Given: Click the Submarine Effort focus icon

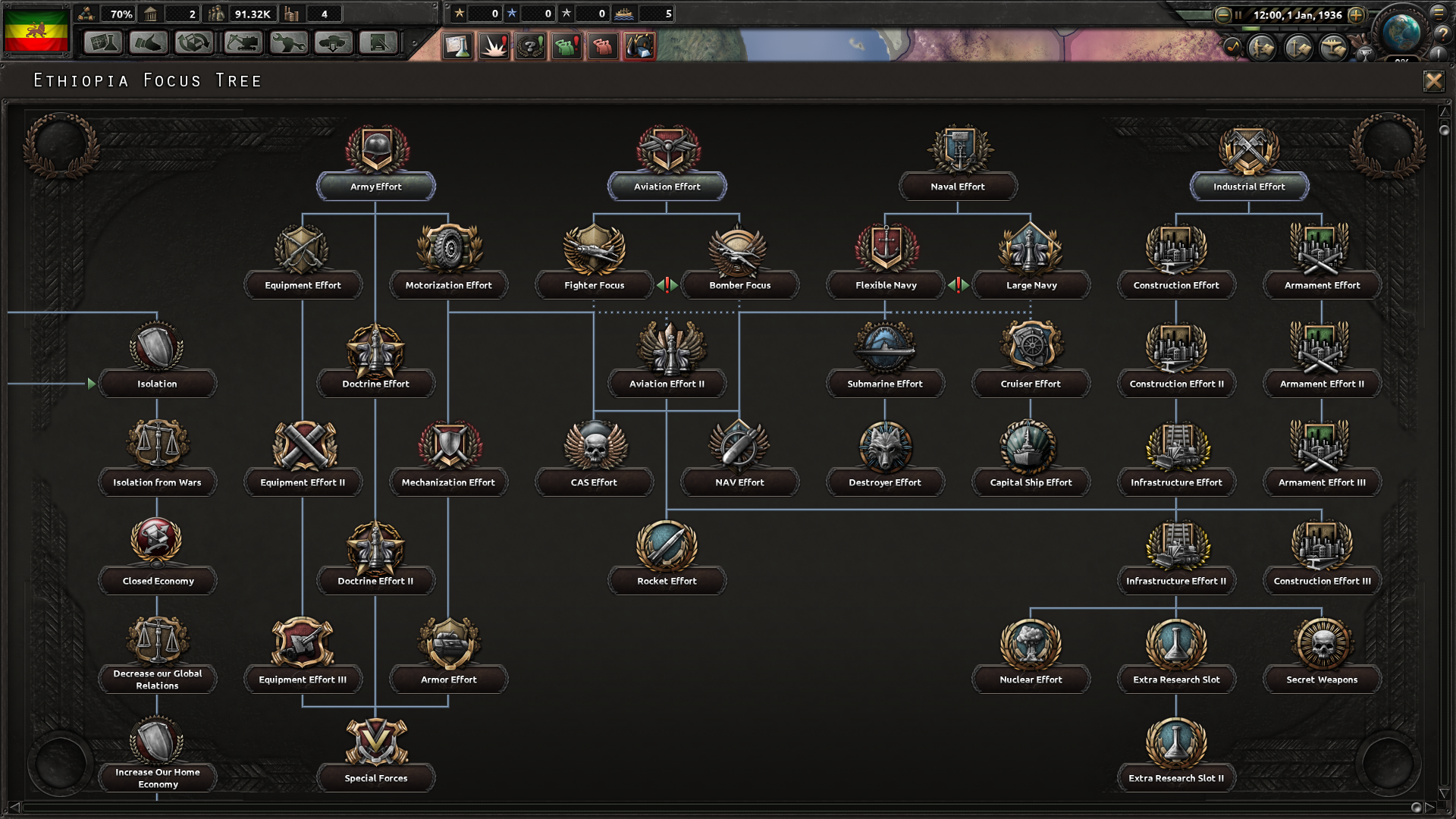Looking at the screenshot, I should tap(884, 347).
